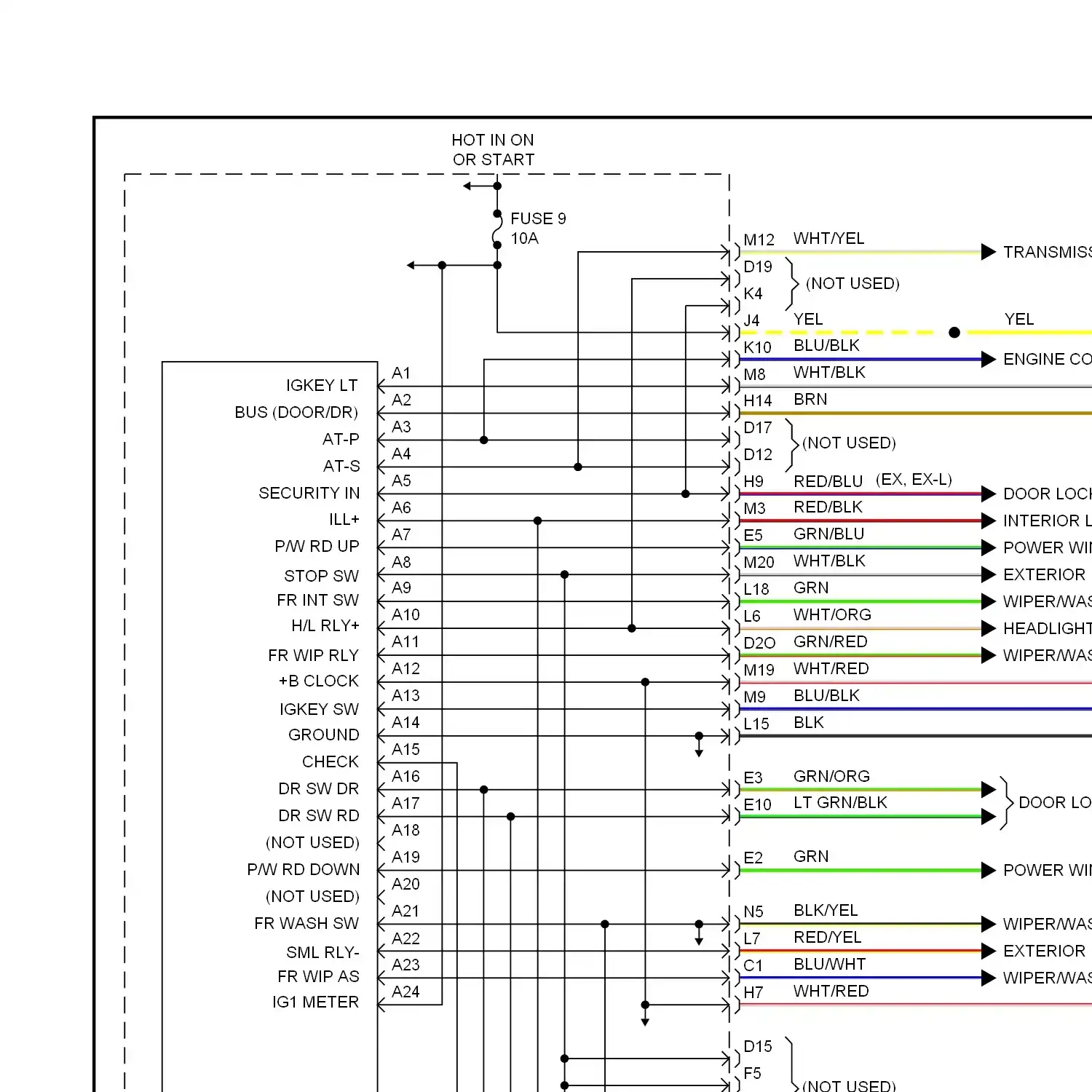This screenshot has width=1092, height=1092.
Task: Click connector label 'H9'
Action: 753,481
